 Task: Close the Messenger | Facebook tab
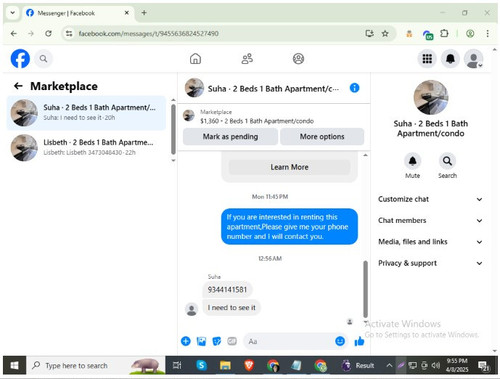127,13
